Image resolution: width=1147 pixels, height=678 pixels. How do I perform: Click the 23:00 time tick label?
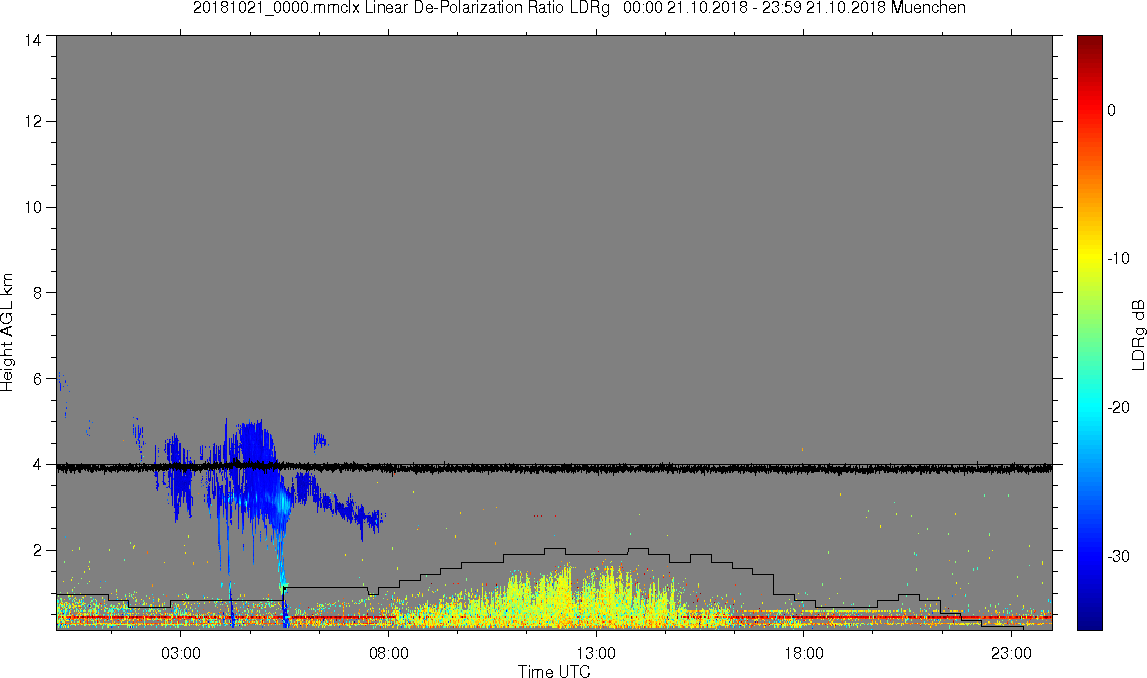click(x=1011, y=653)
